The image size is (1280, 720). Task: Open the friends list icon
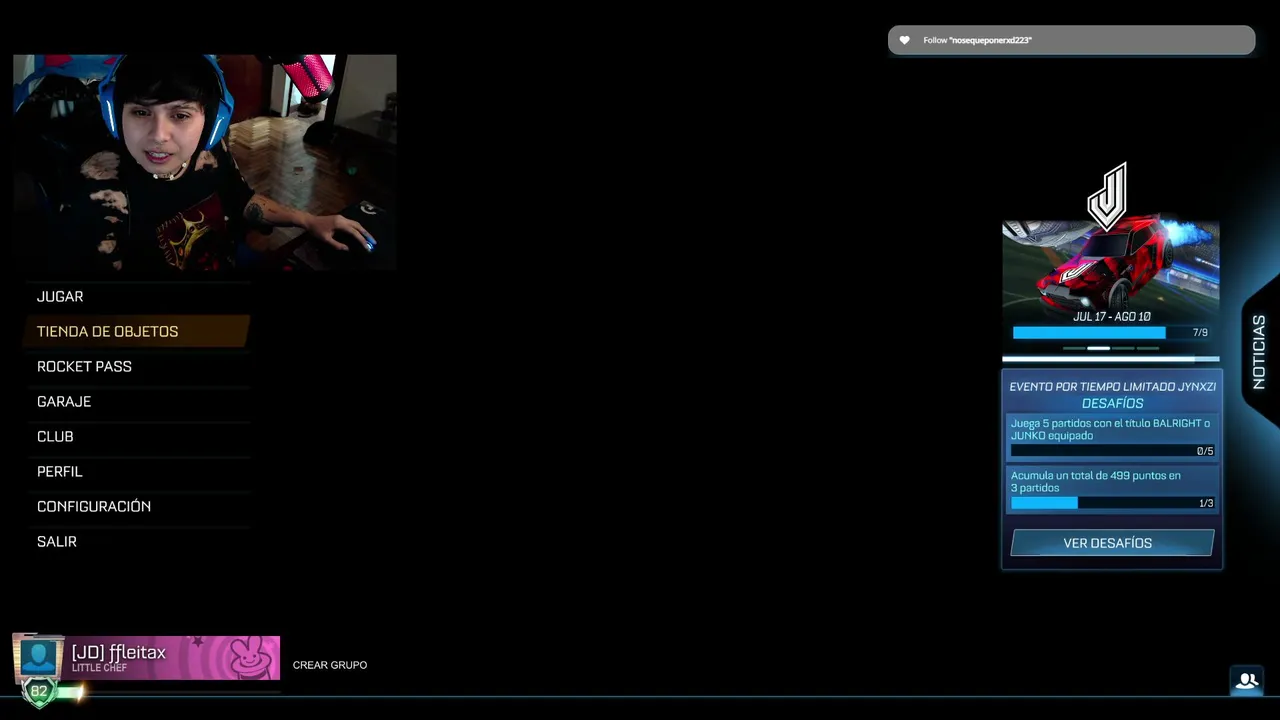(1246, 681)
